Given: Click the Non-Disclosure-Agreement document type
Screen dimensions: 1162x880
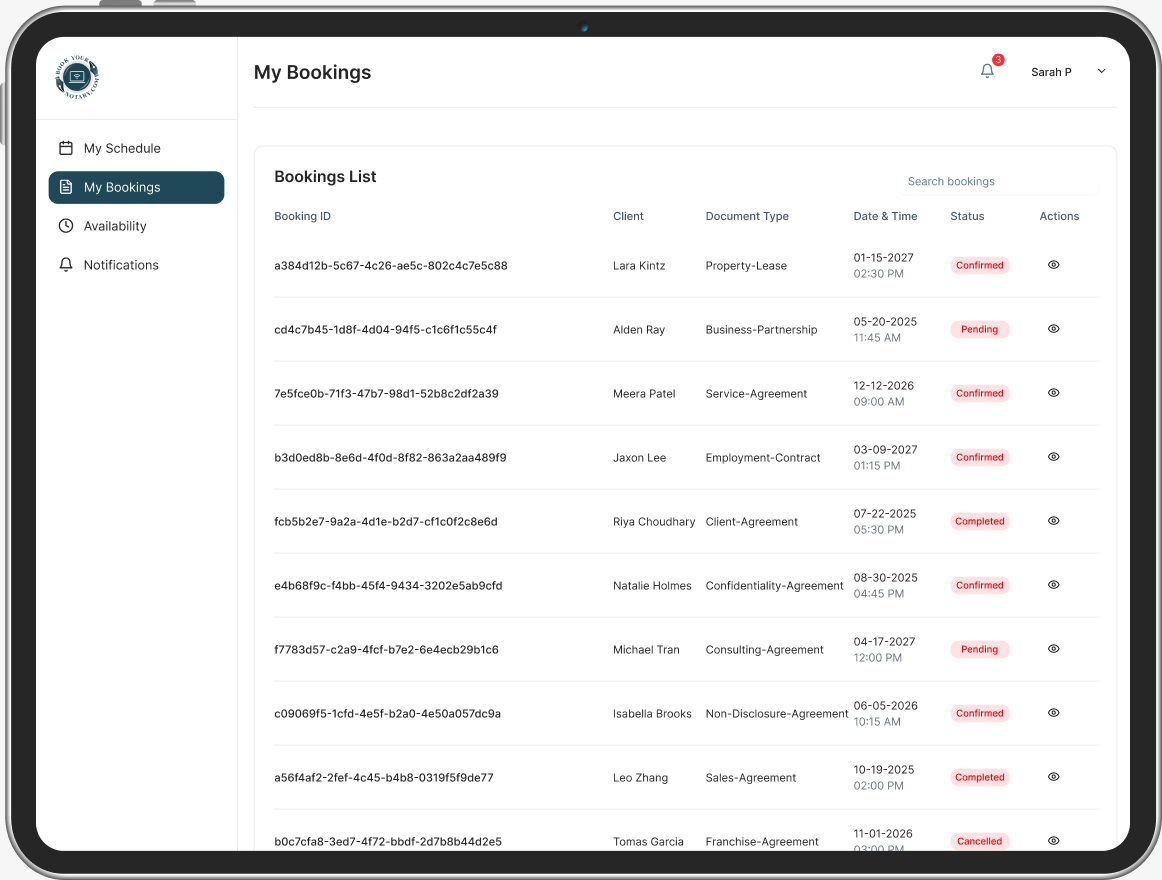Looking at the screenshot, I should coord(777,713).
